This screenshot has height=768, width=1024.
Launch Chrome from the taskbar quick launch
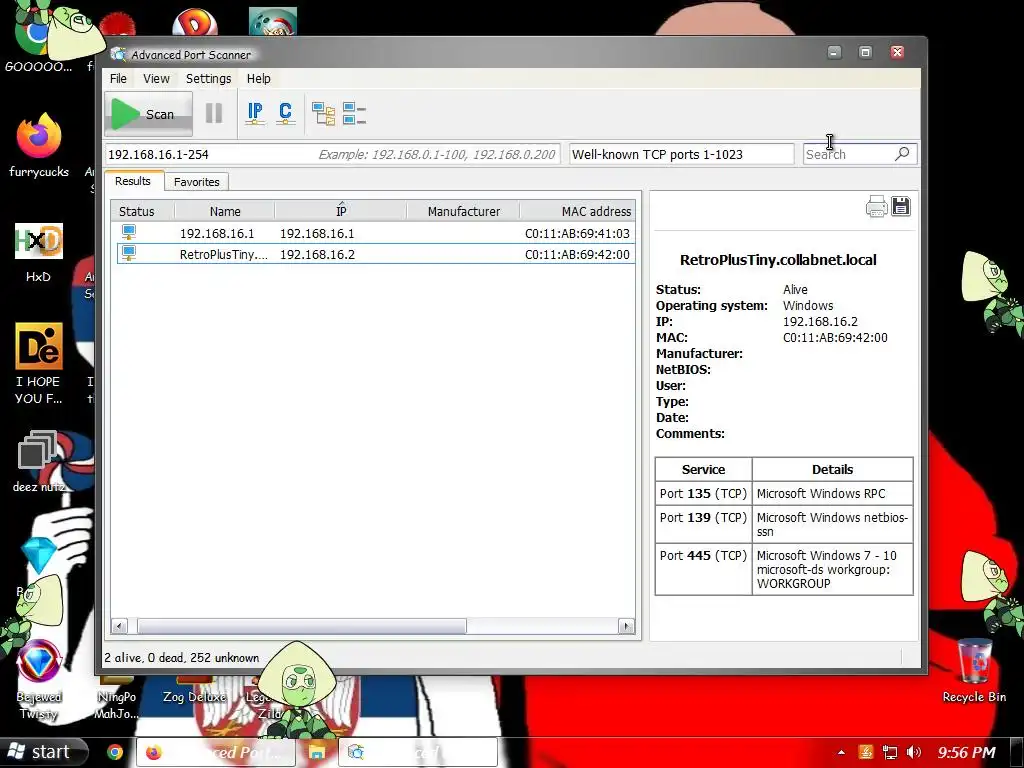[x=115, y=752]
